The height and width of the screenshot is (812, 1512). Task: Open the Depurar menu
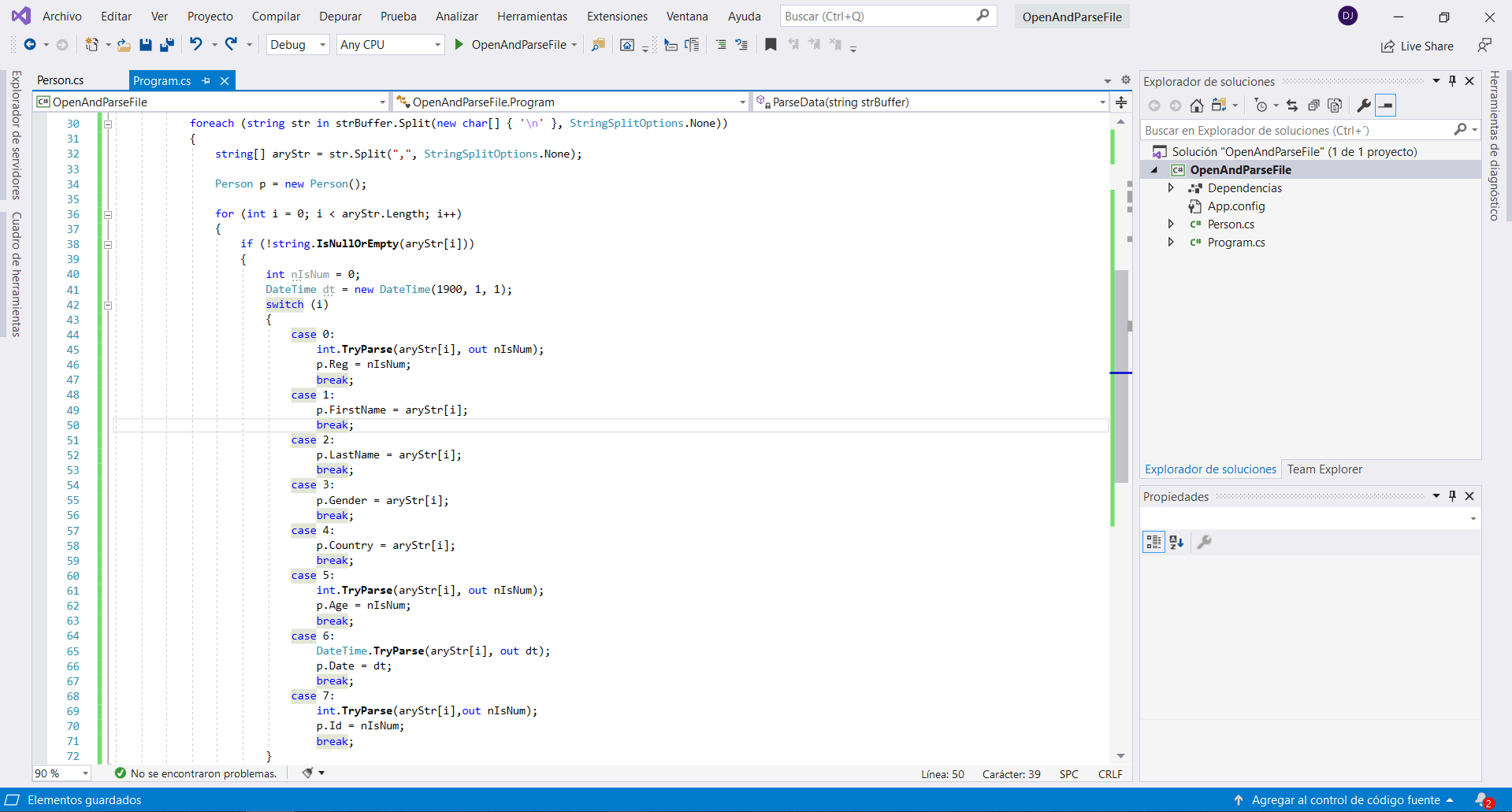point(340,17)
